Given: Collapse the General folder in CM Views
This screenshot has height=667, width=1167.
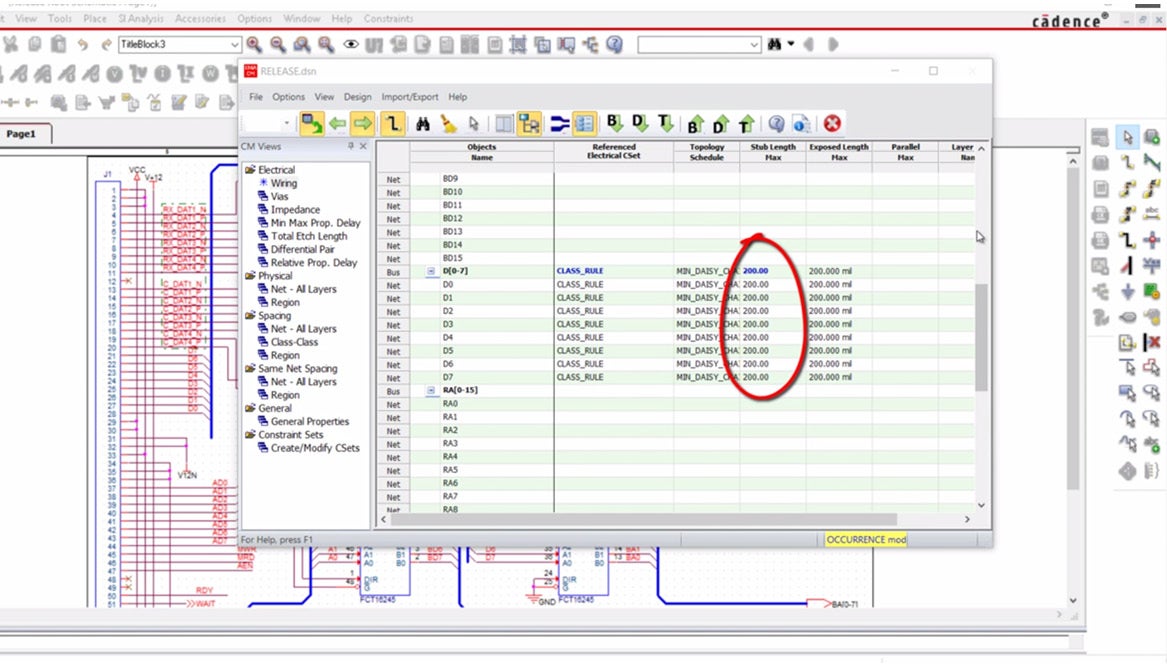Looking at the screenshot, I should 251,408.
